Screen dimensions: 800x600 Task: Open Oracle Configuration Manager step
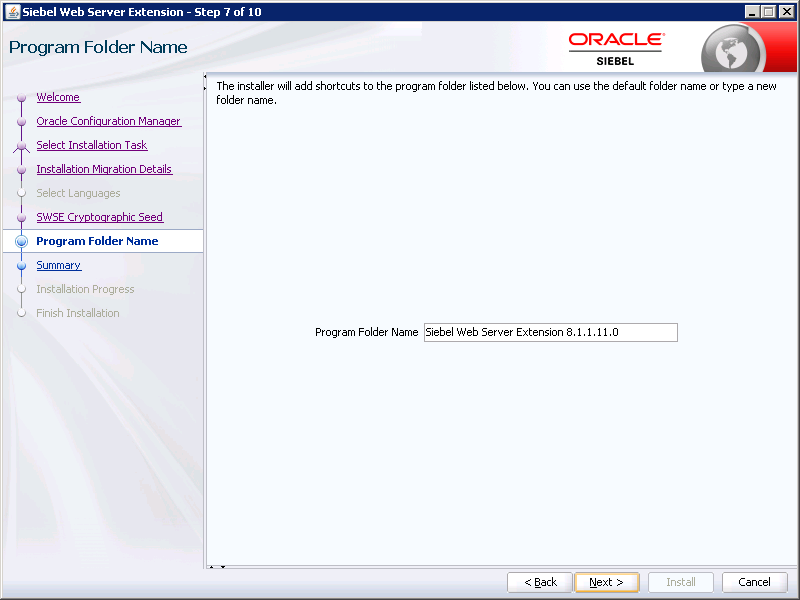point(109,121)
